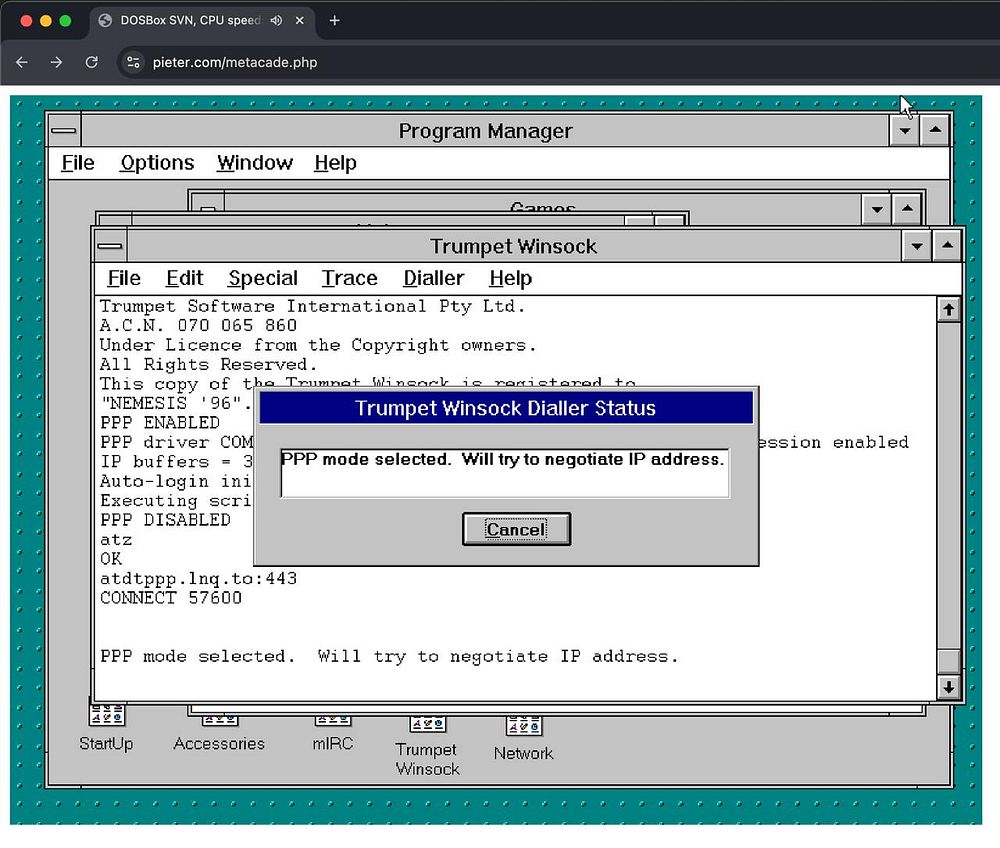Minimize the Trumpet Winsock window
The width and height of the screenshot is (1000, 848).
point(917,246)
